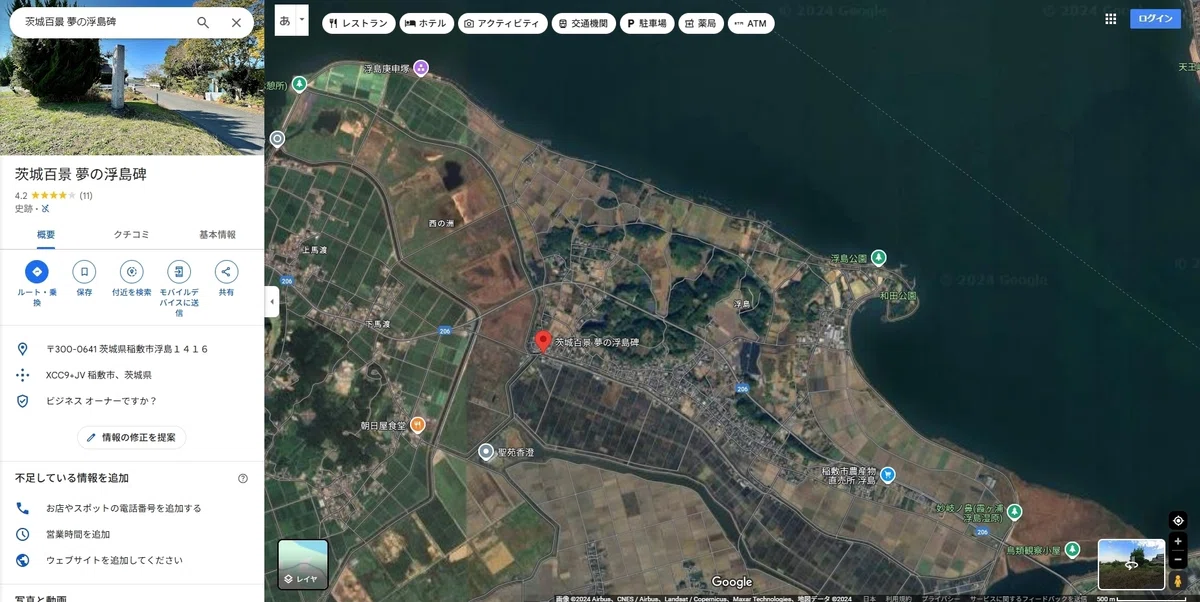
Task: Click the my-location target icon
Action: point(1178,521)
